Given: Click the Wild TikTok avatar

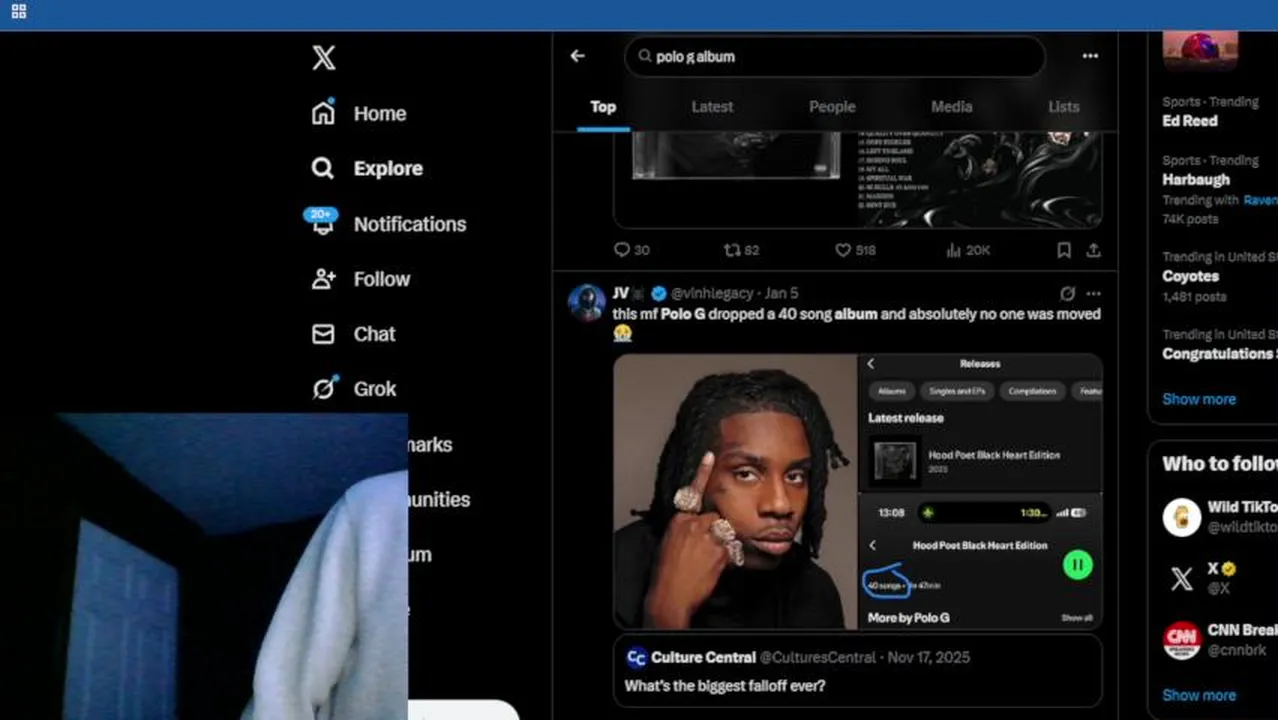Looking at the screenshot, I should tap(1181, 517).
